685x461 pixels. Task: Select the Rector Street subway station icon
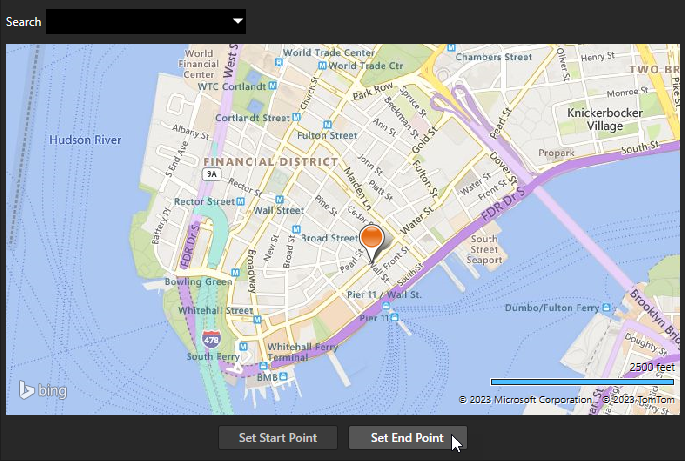click(238, 201)
